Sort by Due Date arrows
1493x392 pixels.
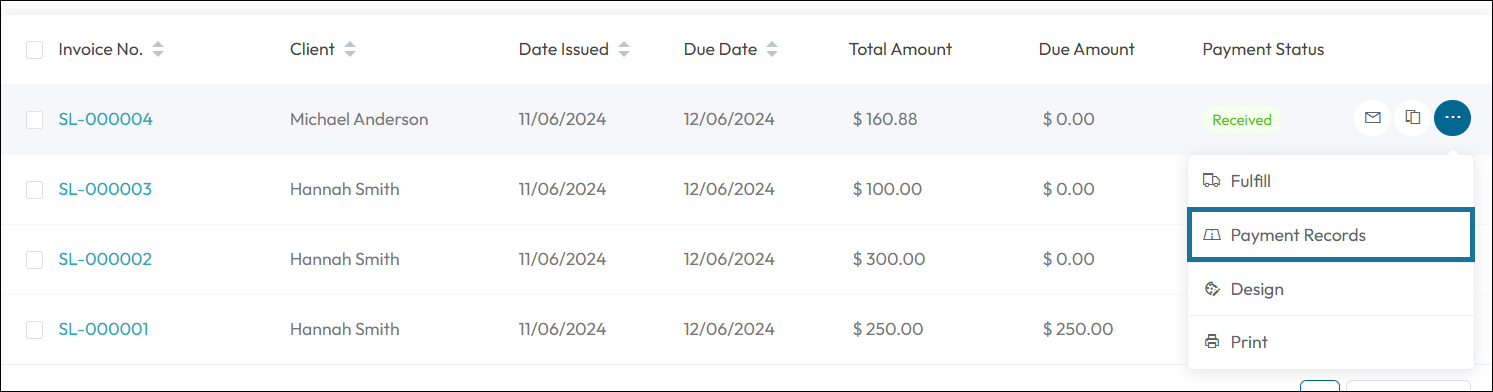(772, 49)
